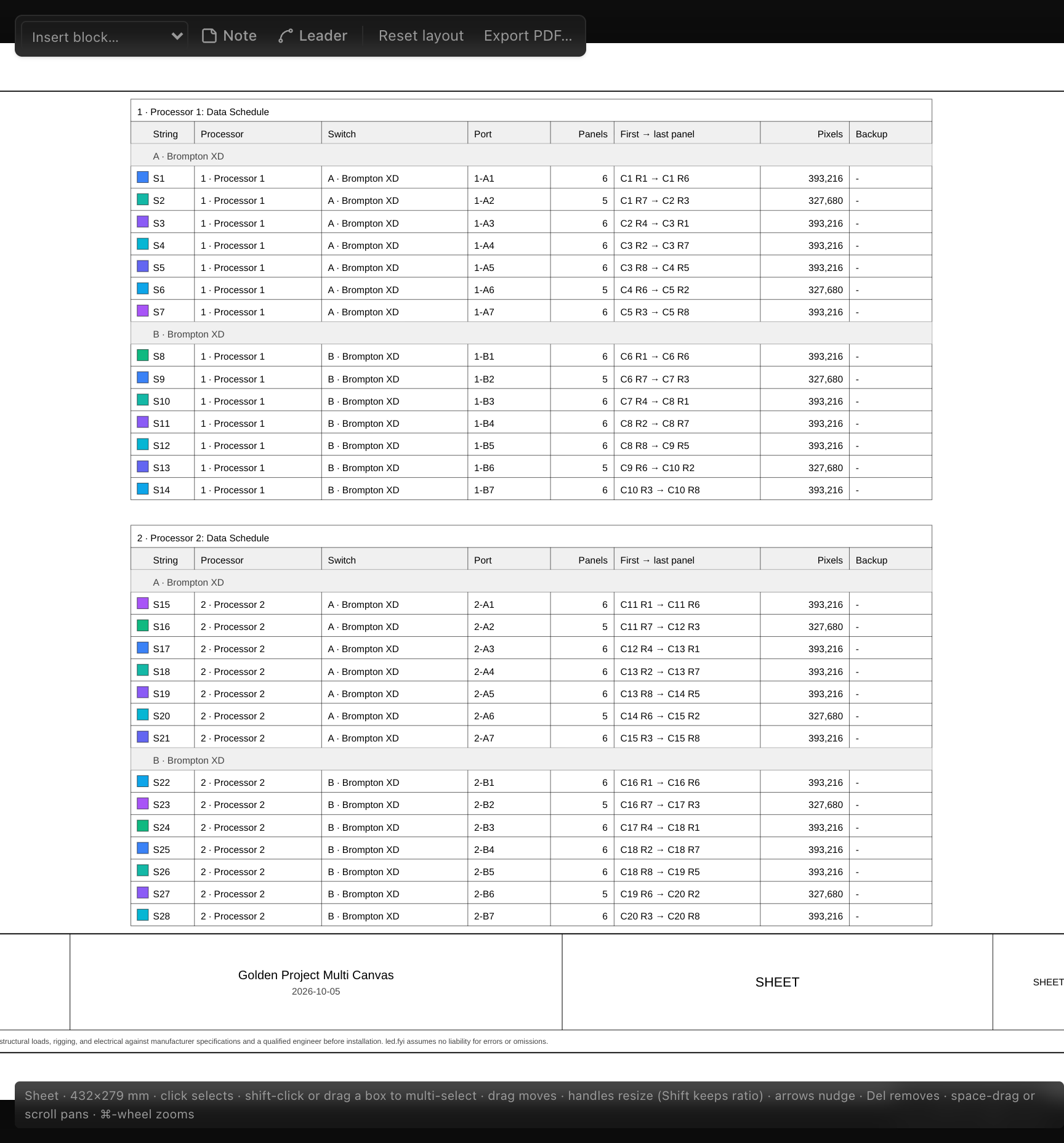Click the S8 string color swatch

tap(143, 355)
